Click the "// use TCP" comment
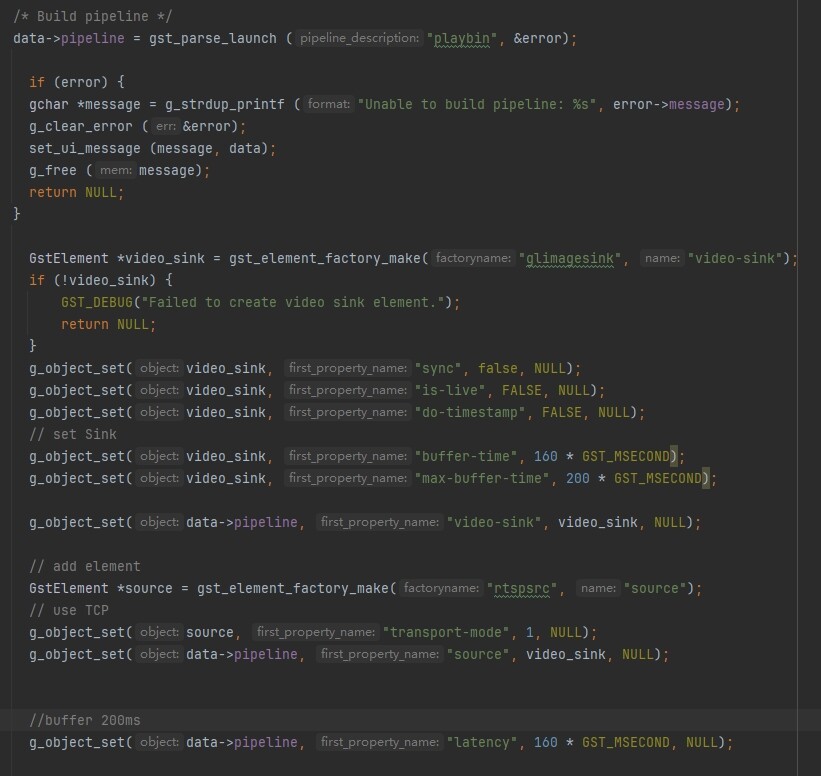 (x=69, y=610)
